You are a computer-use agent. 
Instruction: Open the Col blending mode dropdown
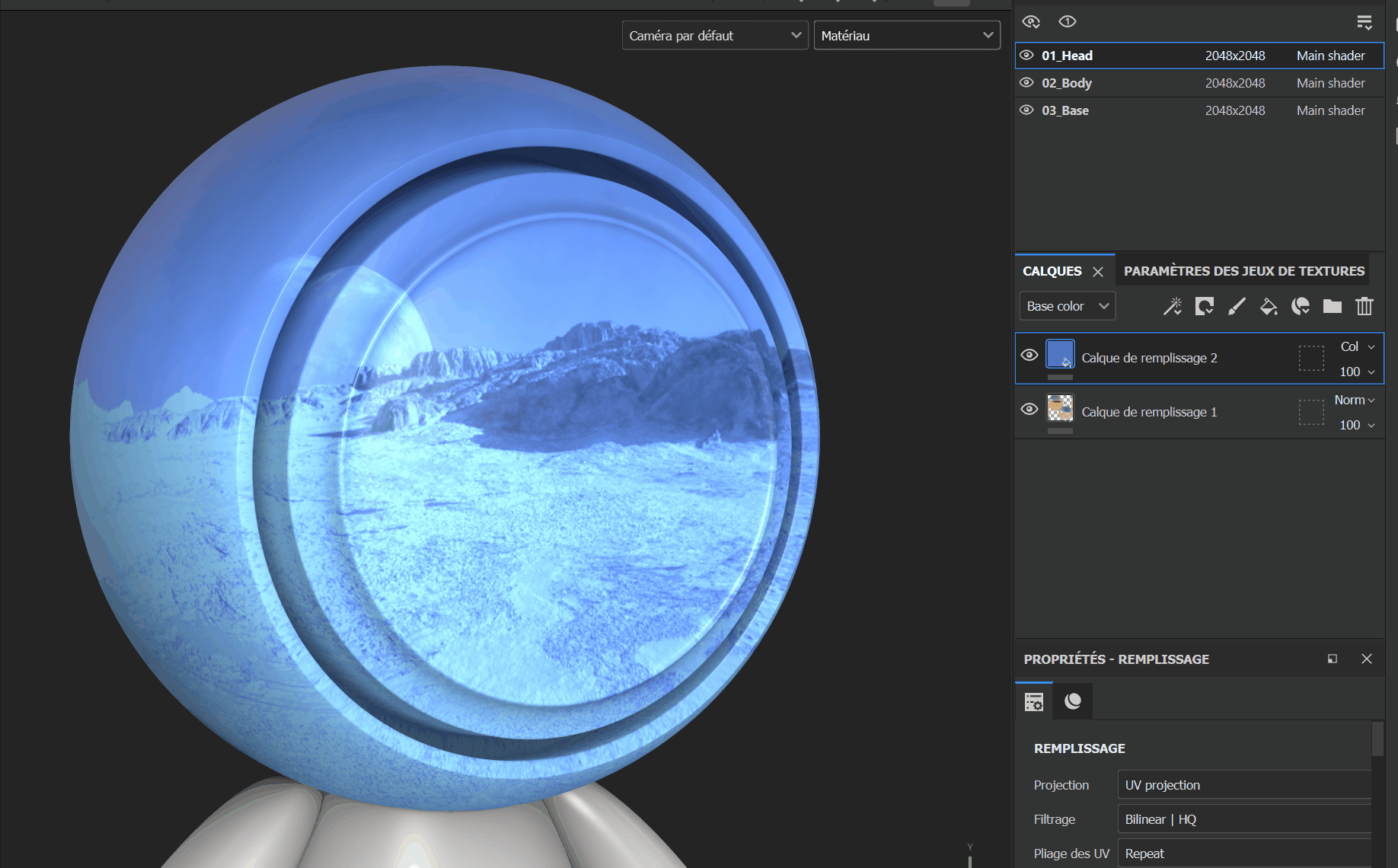(1357, 346)
